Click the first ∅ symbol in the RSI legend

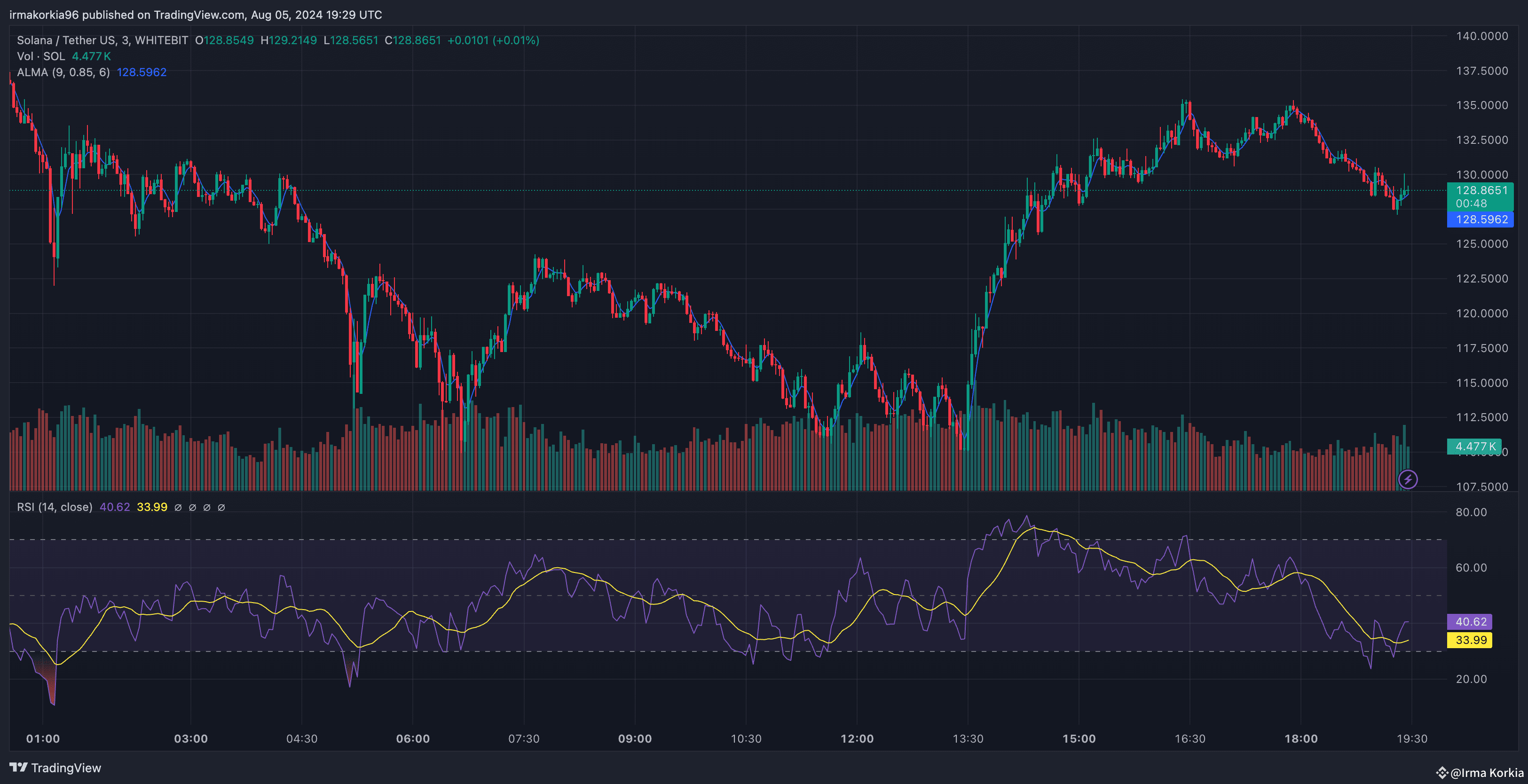(178, 508)
